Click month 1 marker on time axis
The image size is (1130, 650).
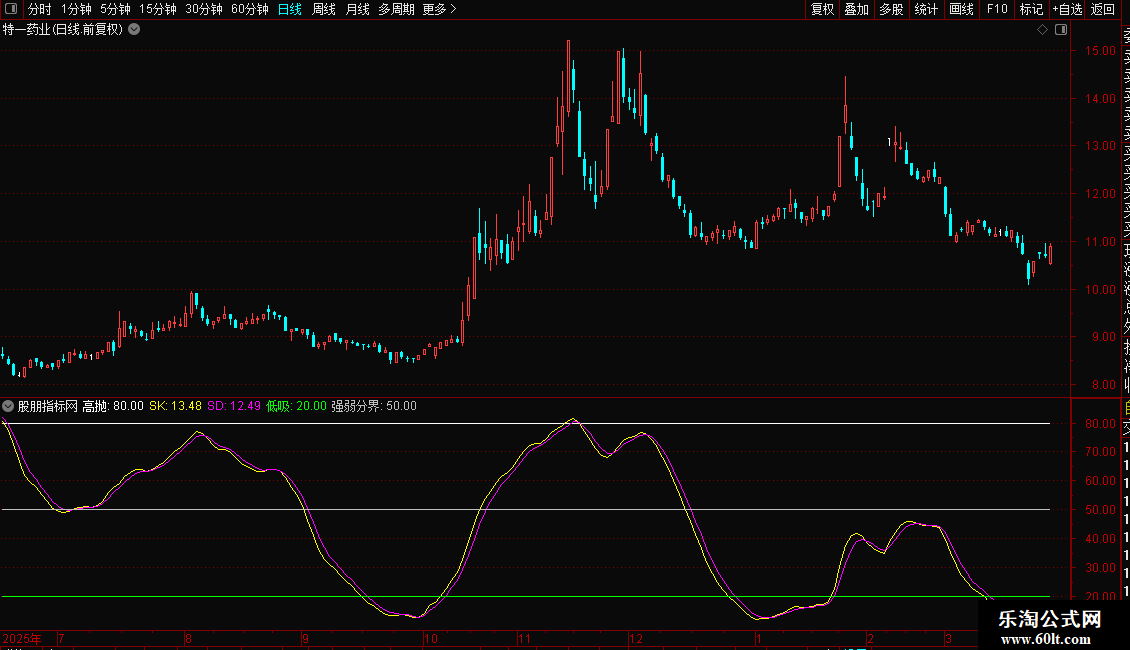coord(758,638)
